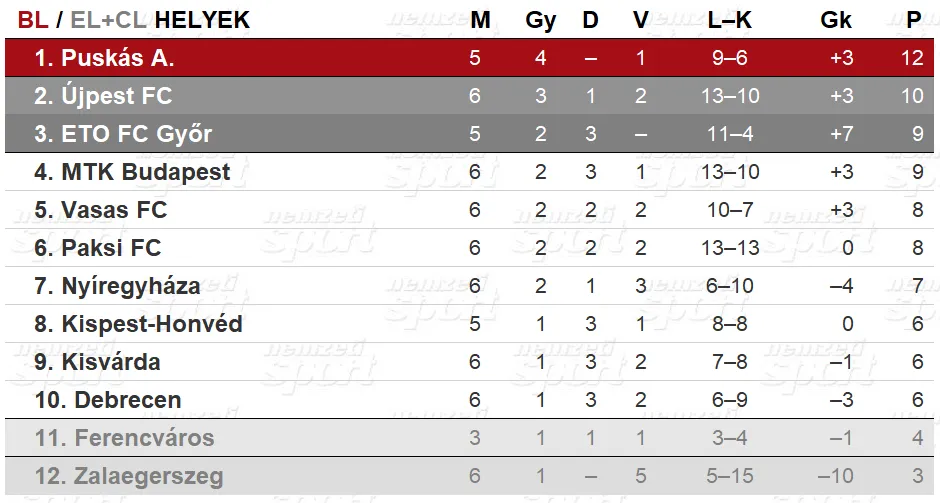Click the Nyíregyháza team name
The image size is (940, 503).
click(x=131, y=286)
